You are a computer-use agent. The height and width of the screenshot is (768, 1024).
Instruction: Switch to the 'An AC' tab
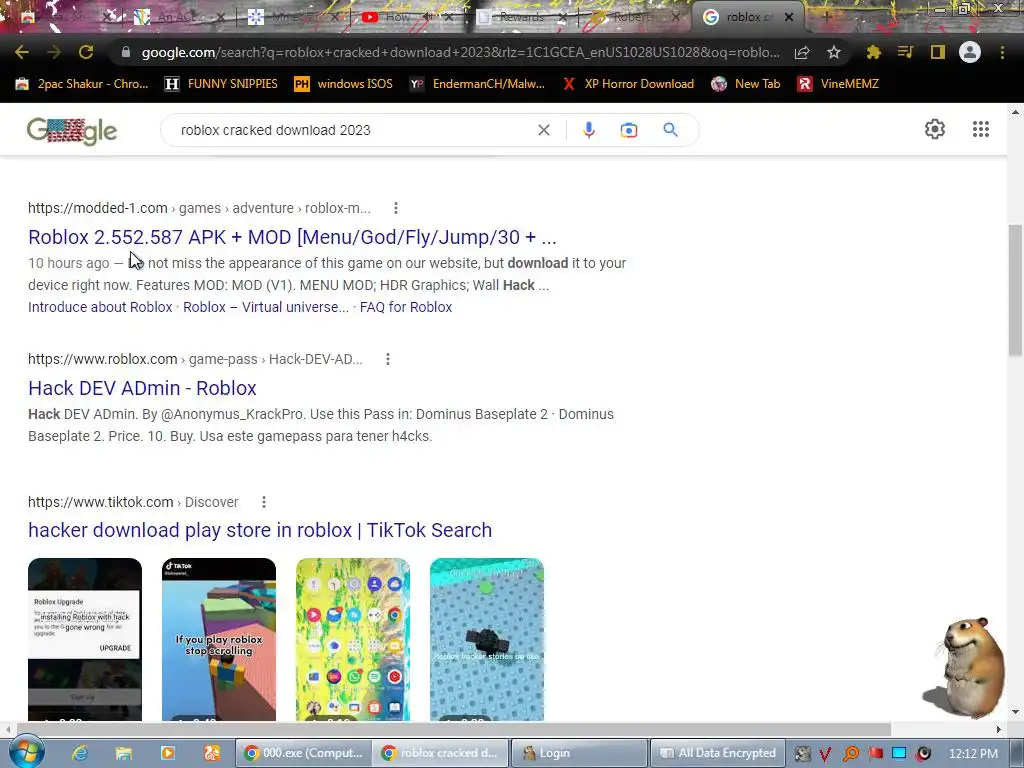coord(176,17)
